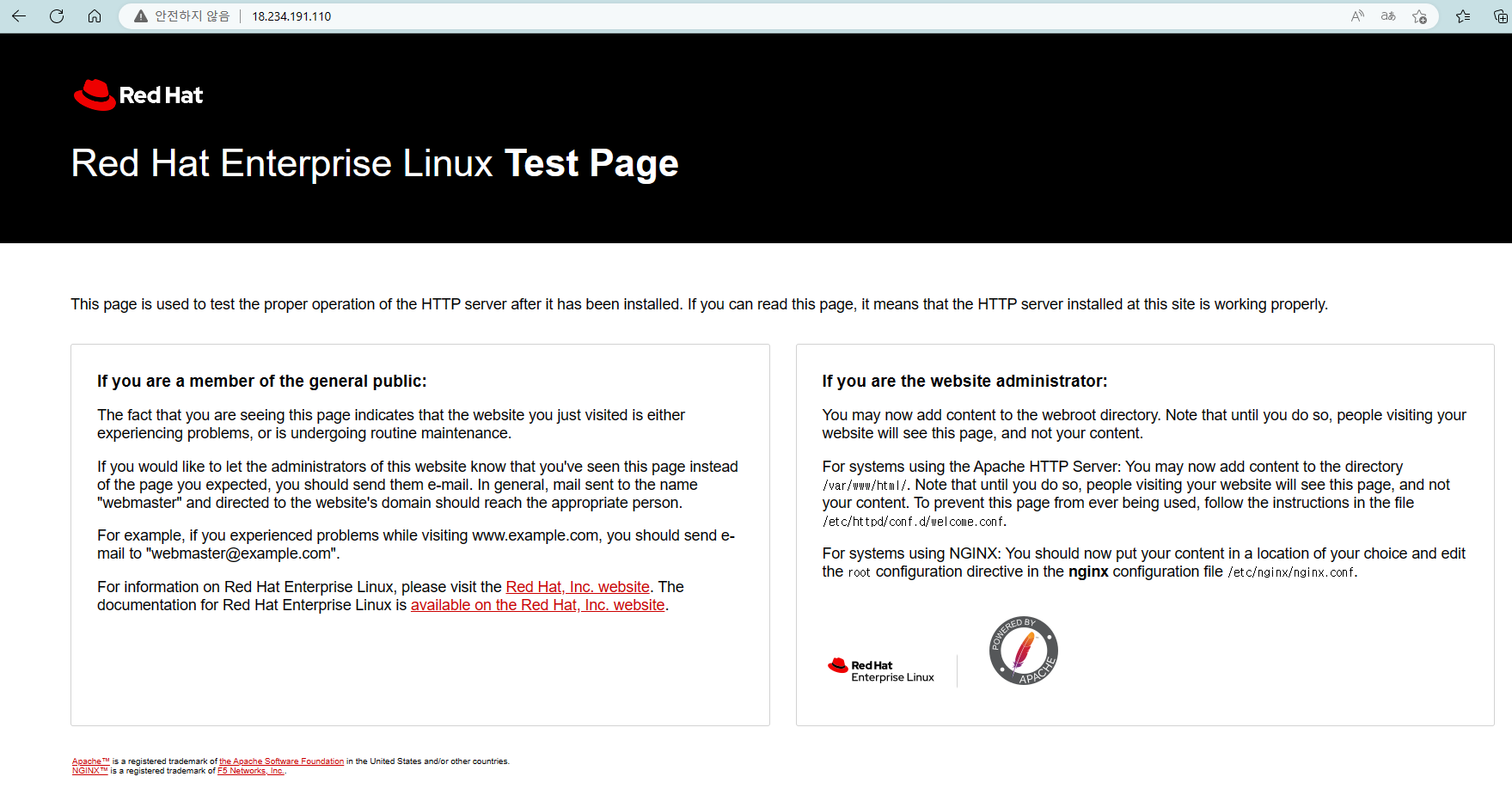Open the Apache Software Foundation link
Image resolution: width=1512 pixels, height=807 pixels.
[x=281, y=761]
